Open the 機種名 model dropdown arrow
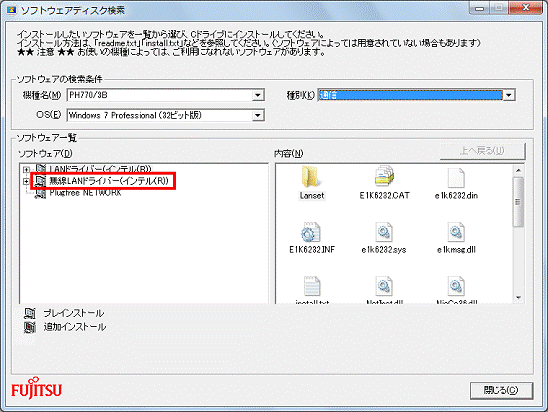Screen dimensions: 548x412 pos(258,95)
